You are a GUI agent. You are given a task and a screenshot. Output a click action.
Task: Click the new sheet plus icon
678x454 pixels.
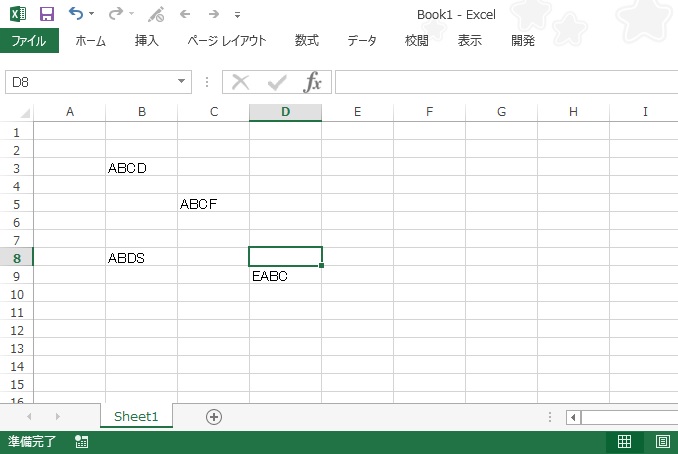[x=213, y=417]
